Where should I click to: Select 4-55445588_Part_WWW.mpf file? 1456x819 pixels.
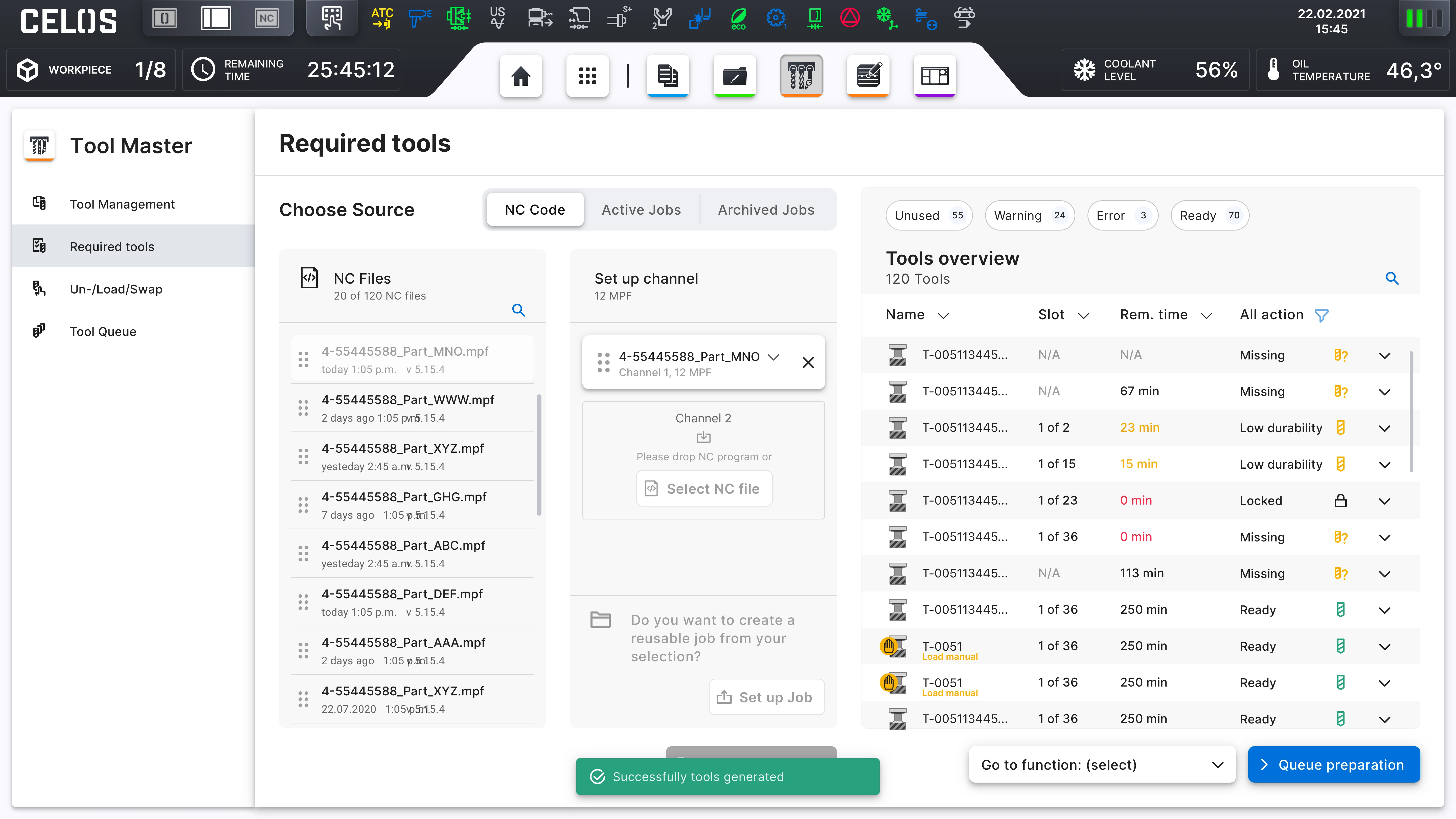(x=412, y=408)
